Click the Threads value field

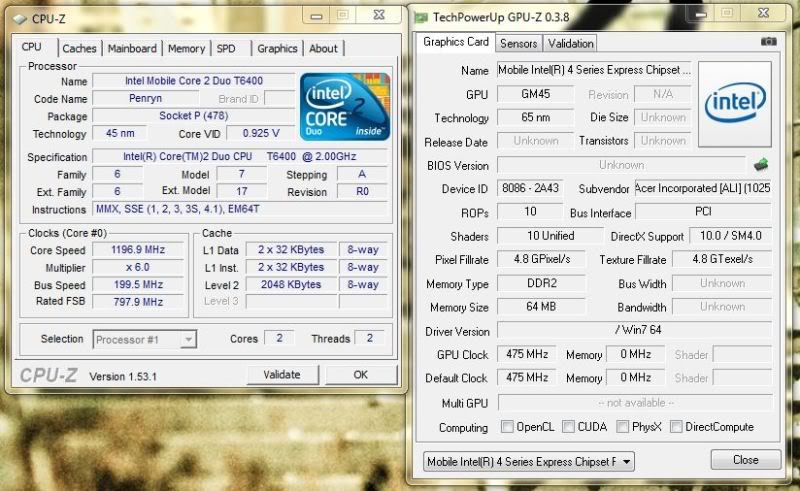[369, 338]
